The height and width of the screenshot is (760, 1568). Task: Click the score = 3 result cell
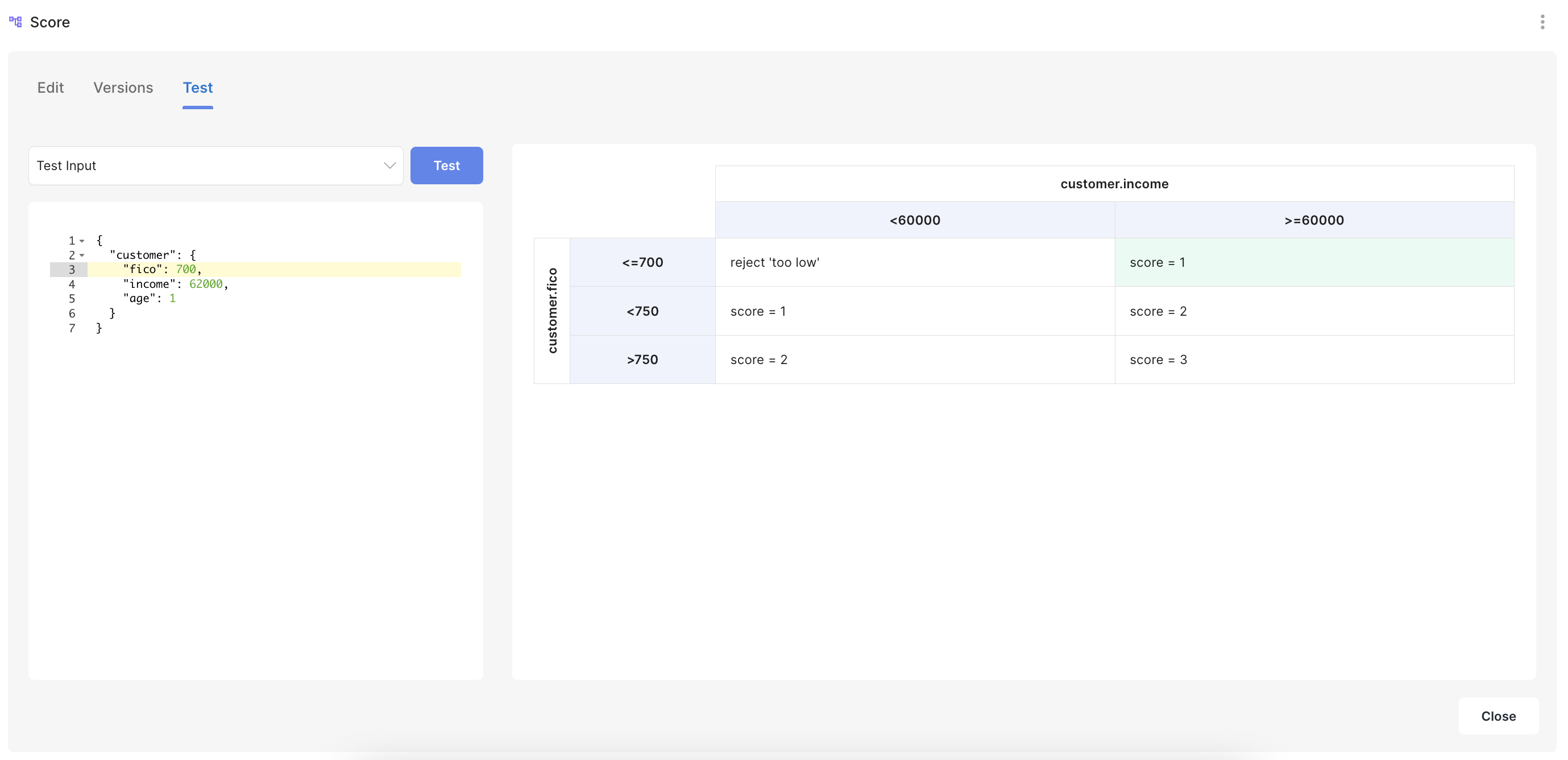1313,360
